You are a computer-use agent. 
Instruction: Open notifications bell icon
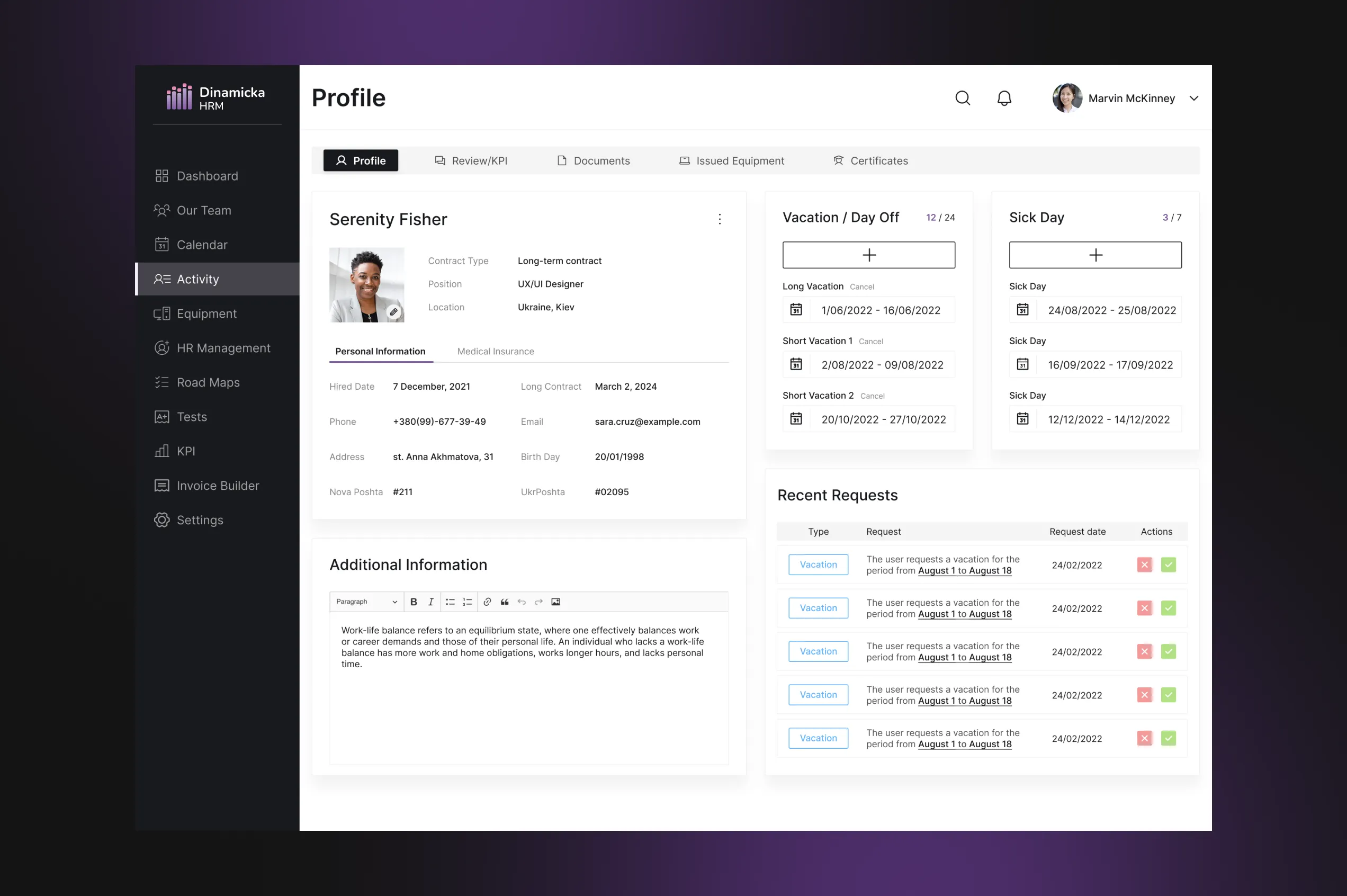click(x=1004, y=98)
